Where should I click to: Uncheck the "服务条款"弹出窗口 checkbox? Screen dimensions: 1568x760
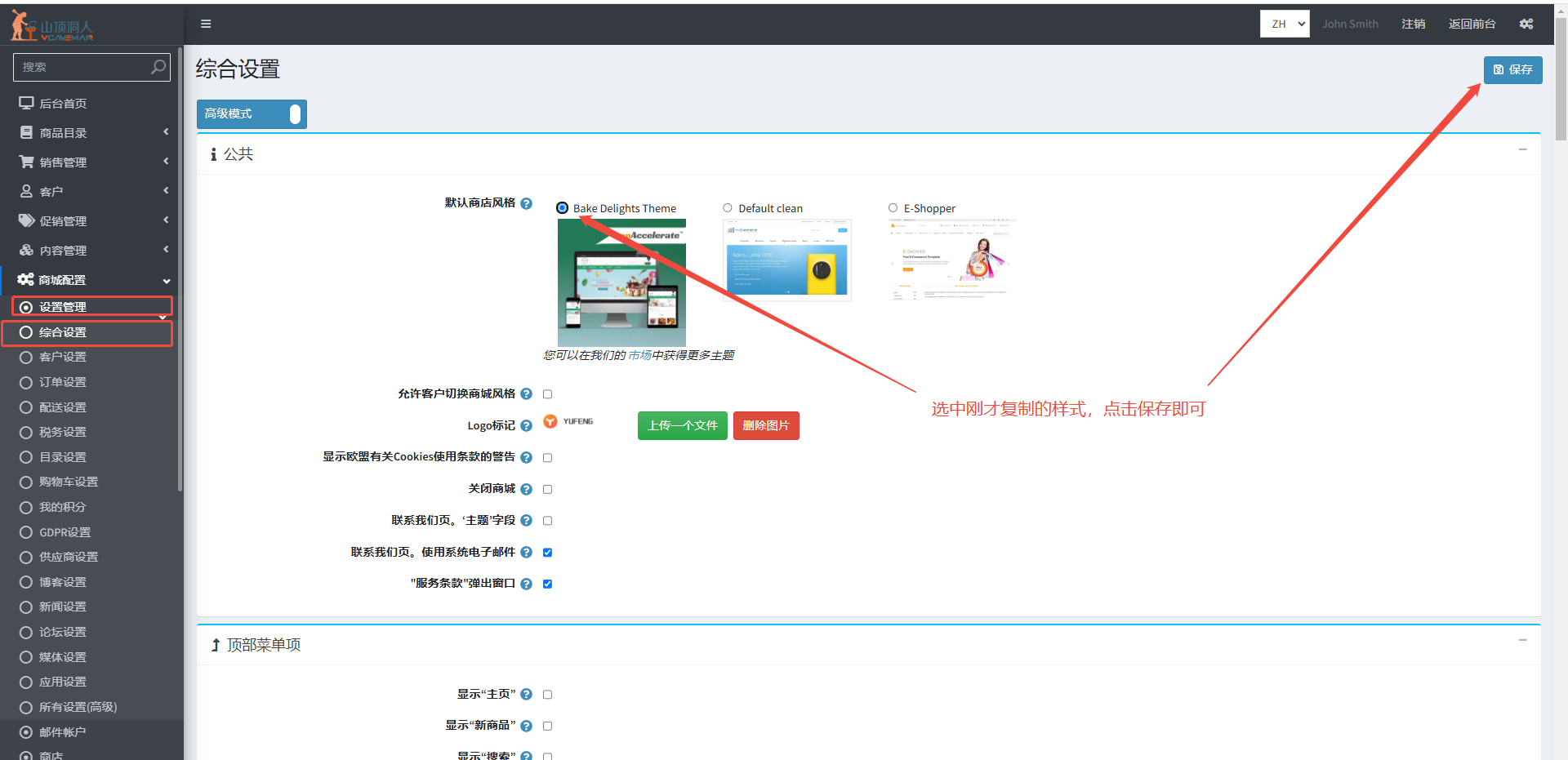point(548,584)
